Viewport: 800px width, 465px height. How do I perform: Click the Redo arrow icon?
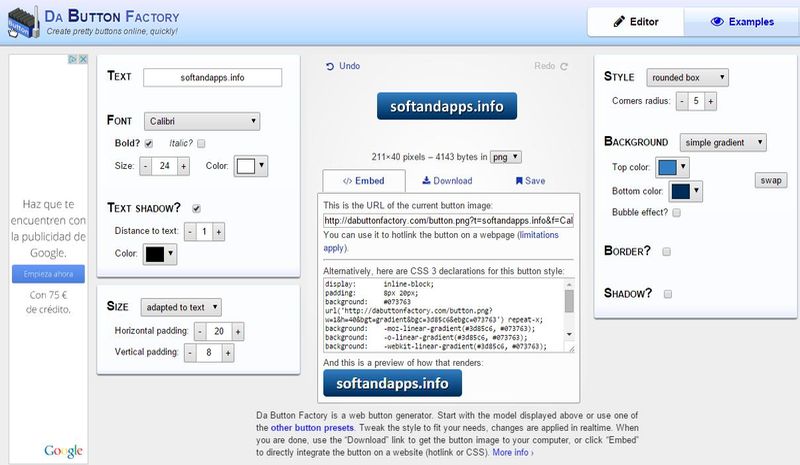pyautogui.click(x=564, y=66)
